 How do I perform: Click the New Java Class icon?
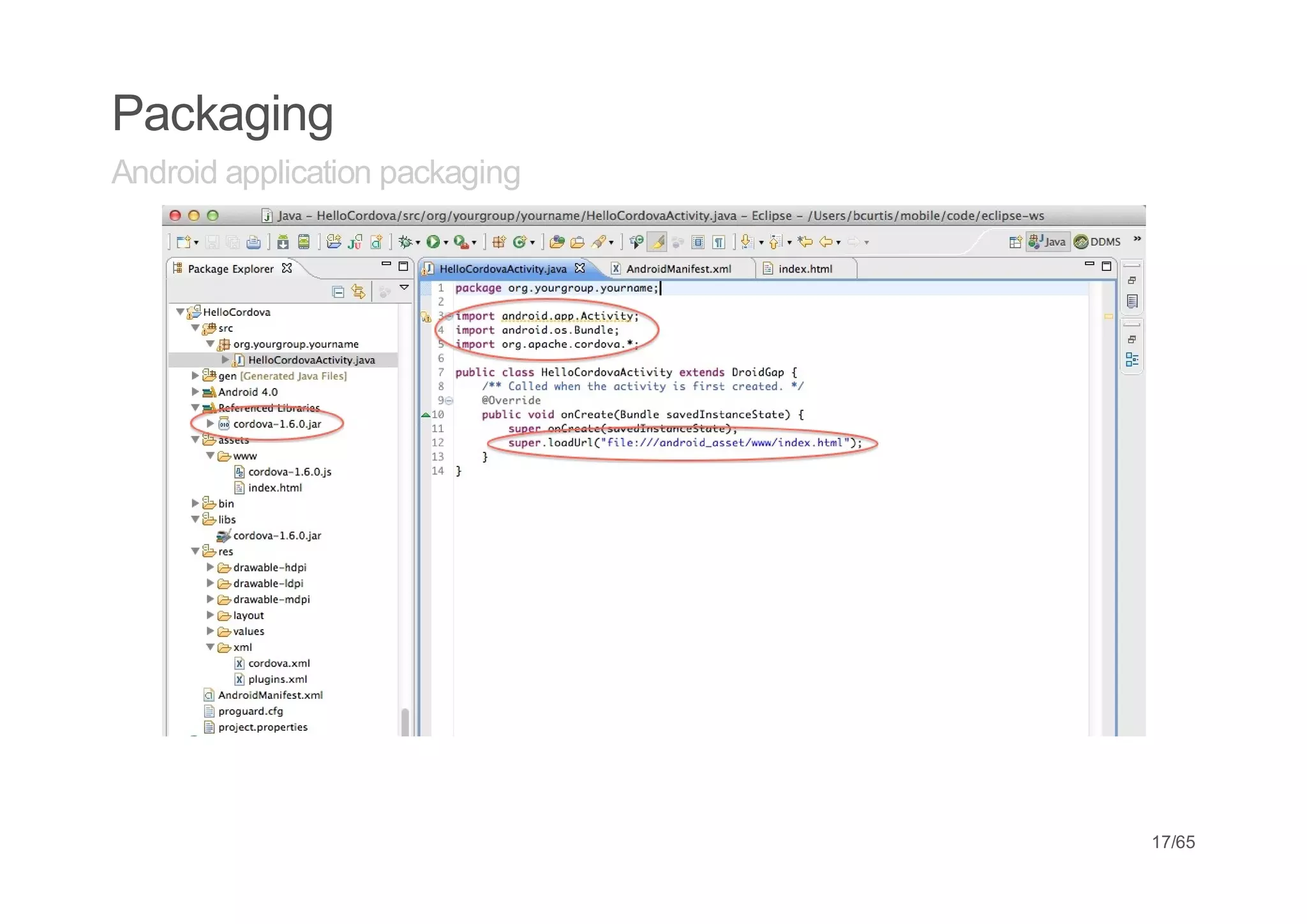519,242
